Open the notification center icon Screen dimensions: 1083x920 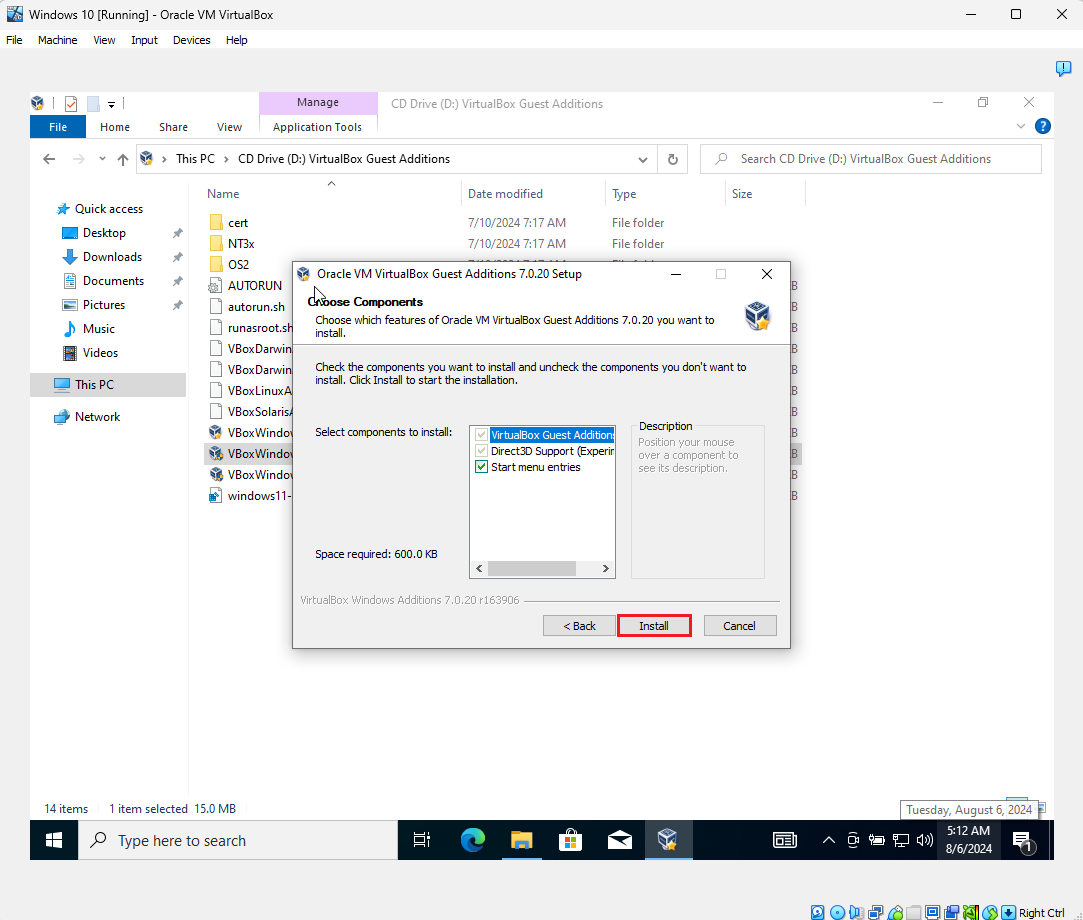pos(1023,841)
